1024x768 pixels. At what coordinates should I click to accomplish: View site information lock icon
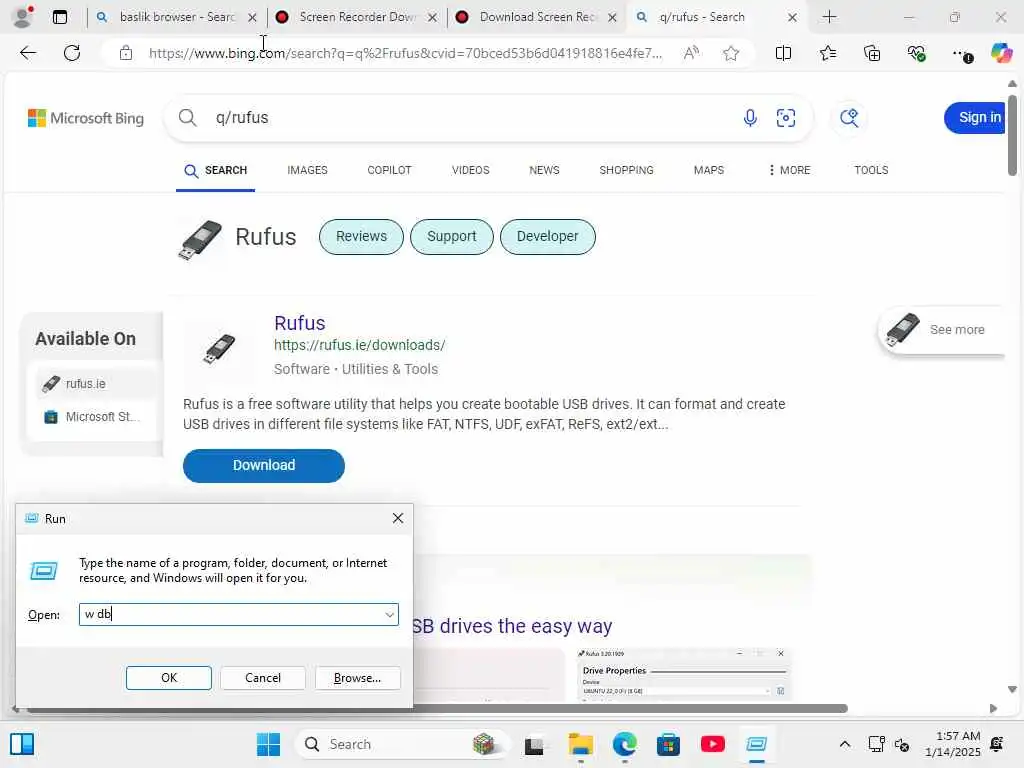tap(126, 53)
